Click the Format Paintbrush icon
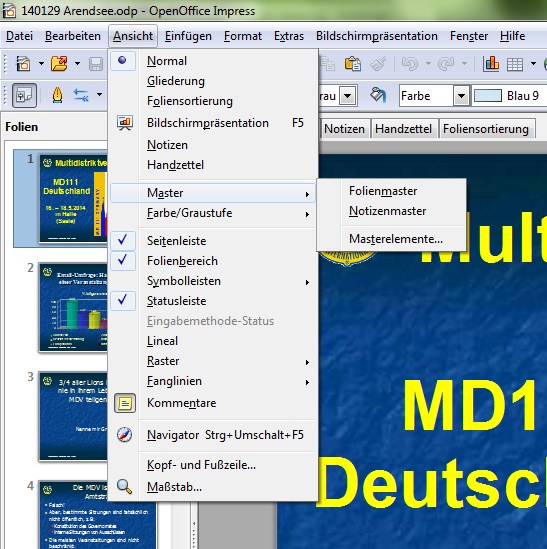The image size is (547, 549). point(378,64)
